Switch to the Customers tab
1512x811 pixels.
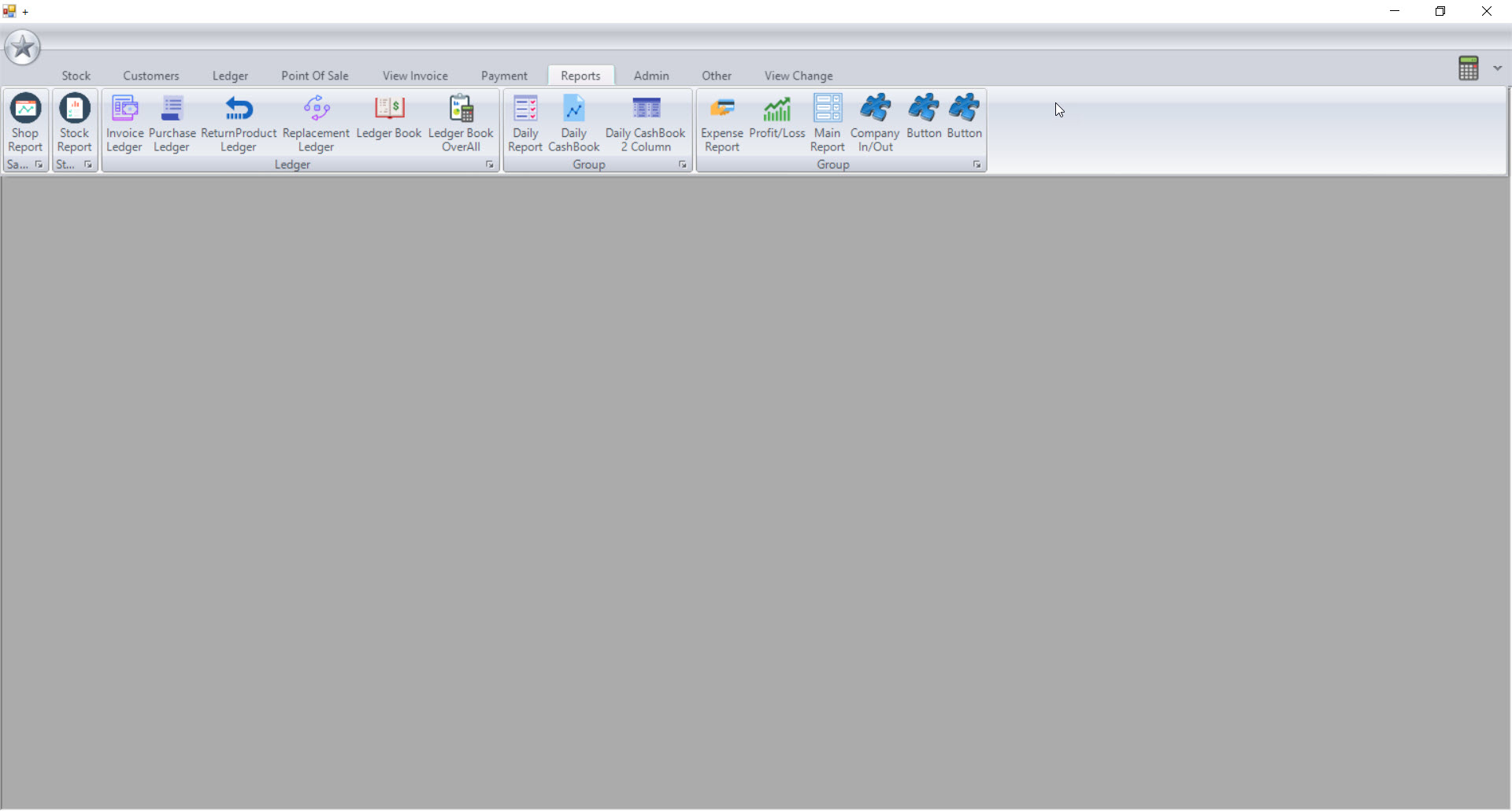(x=151, y=76)
